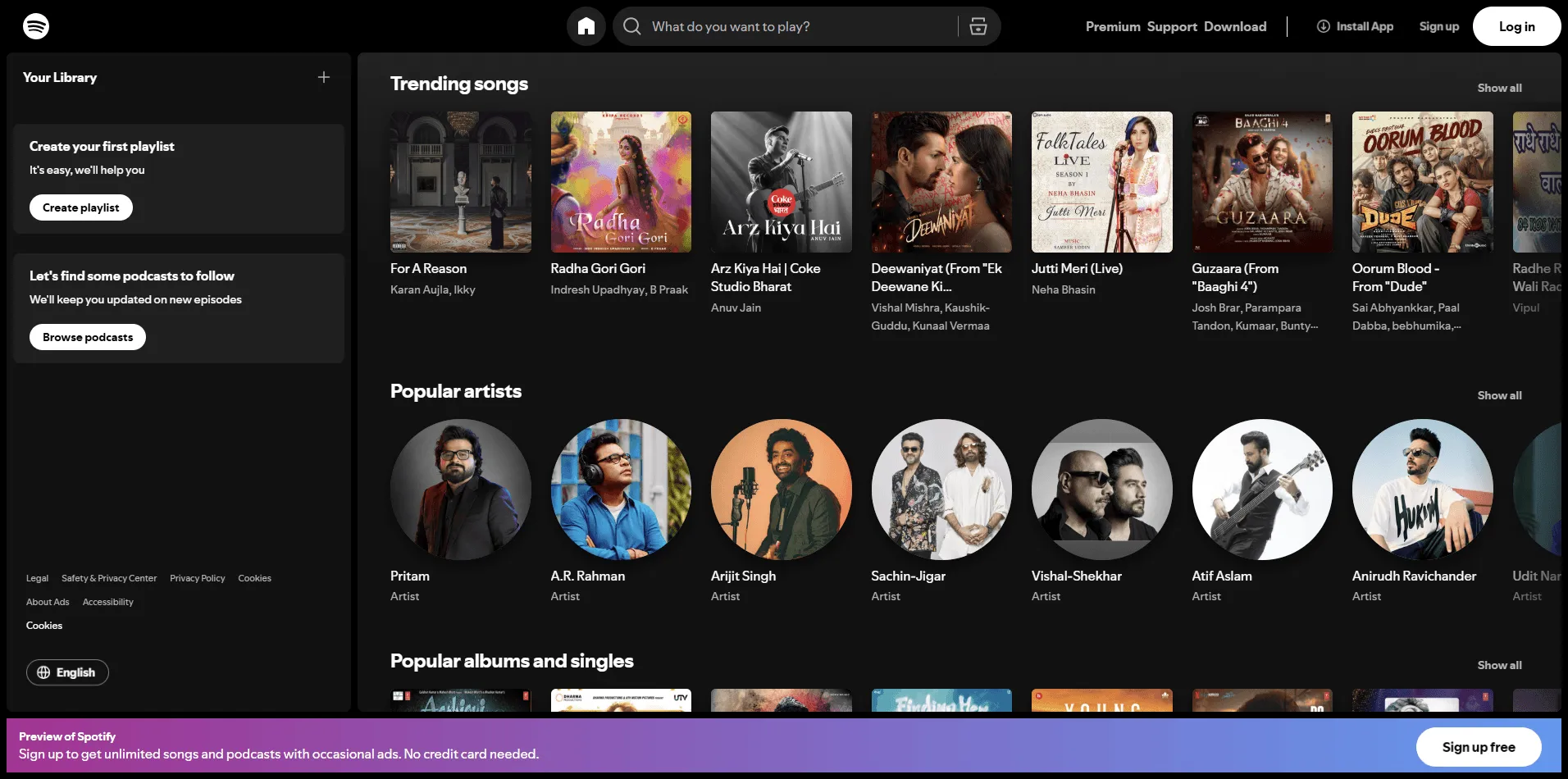Image resolution: width=1568 pixels, height=779 pixels.
Task: Click the 'For A Reason' title
Action: coord(428,268)
